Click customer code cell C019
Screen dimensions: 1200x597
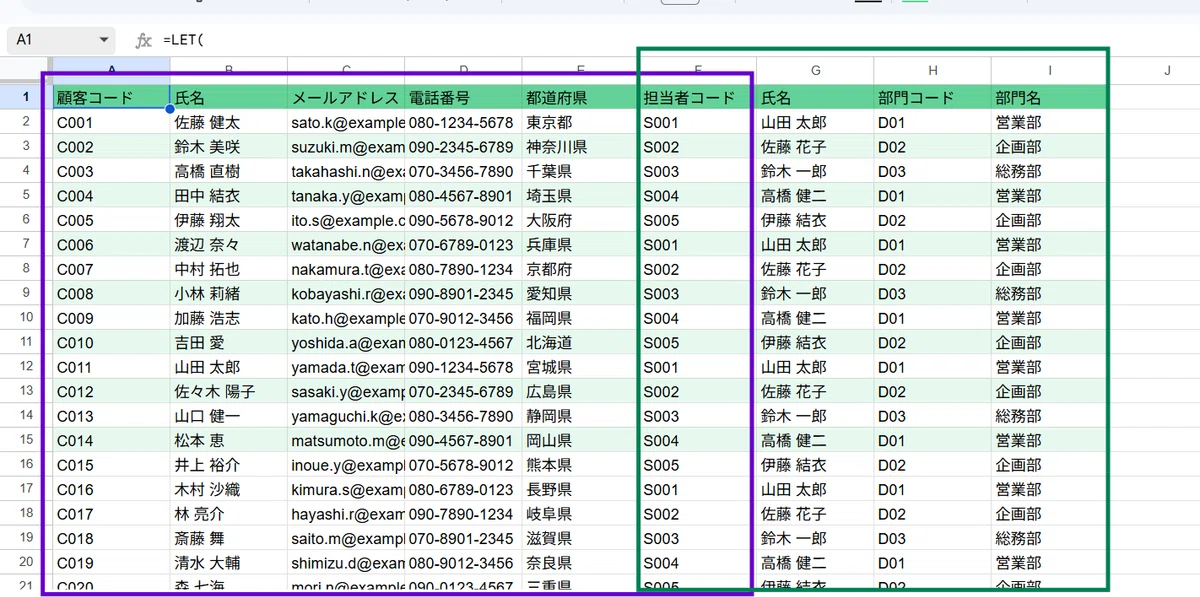[x=111, y=563]
